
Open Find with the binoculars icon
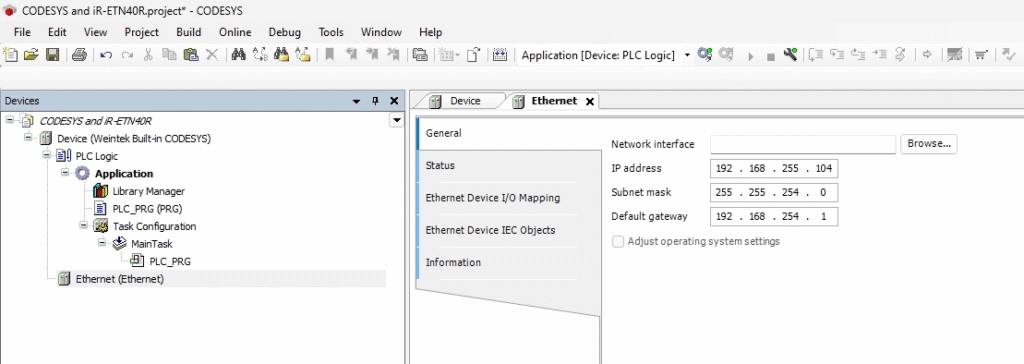click(x=239, y=56)
